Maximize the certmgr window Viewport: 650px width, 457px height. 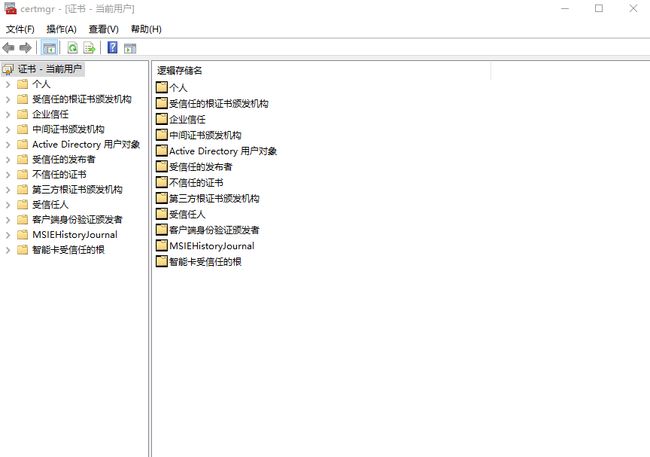pos(599,8)
